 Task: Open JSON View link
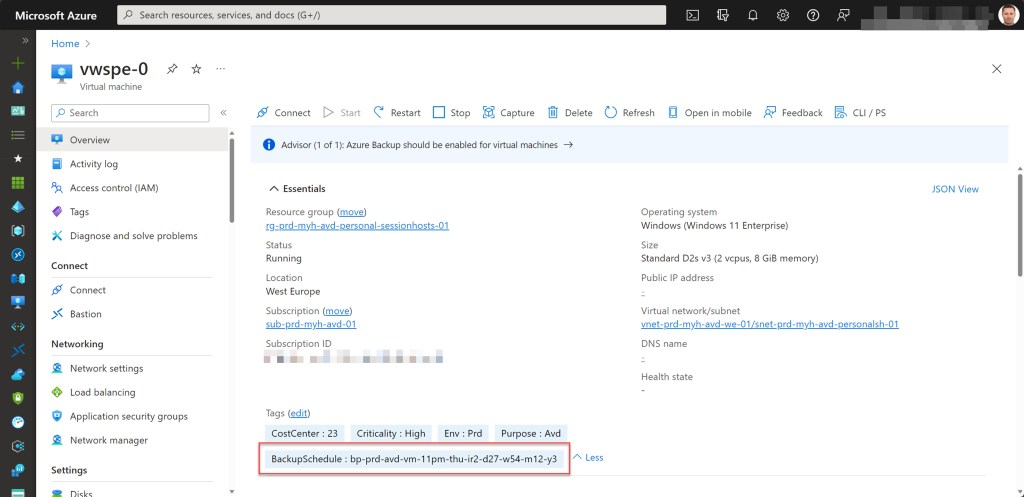[954, 189]
